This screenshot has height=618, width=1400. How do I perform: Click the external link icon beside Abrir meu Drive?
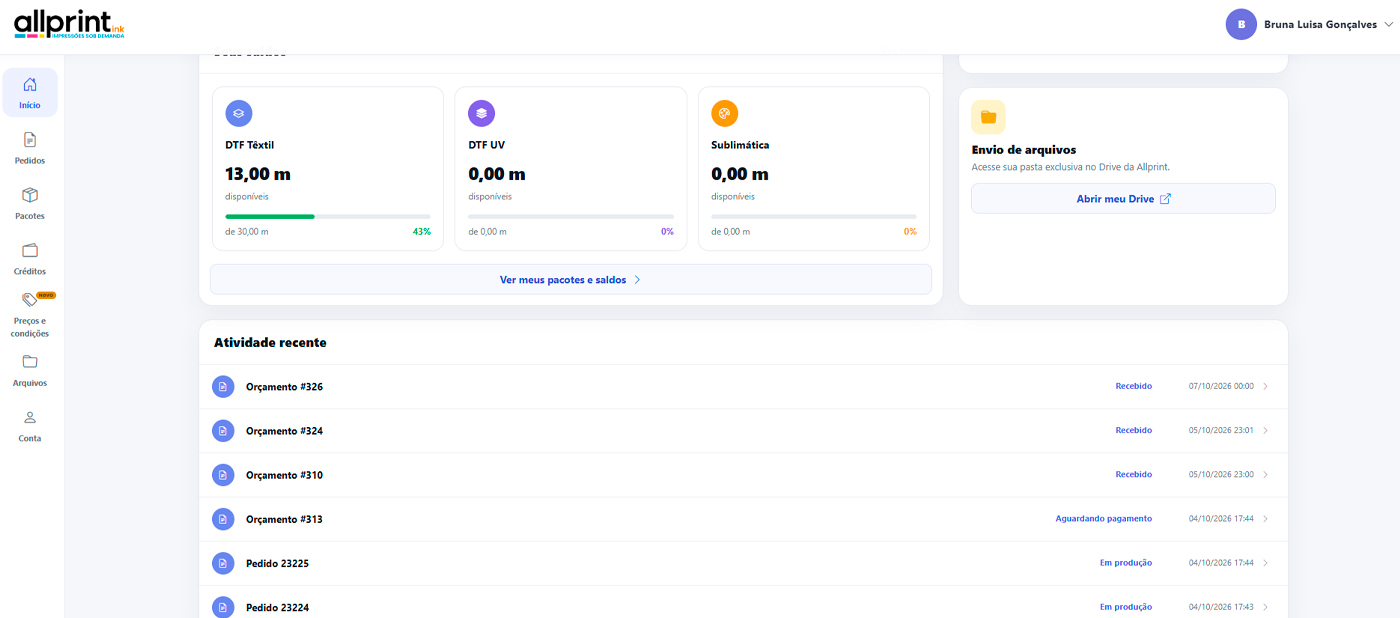pyautogui.click(x=1165, y=199)
